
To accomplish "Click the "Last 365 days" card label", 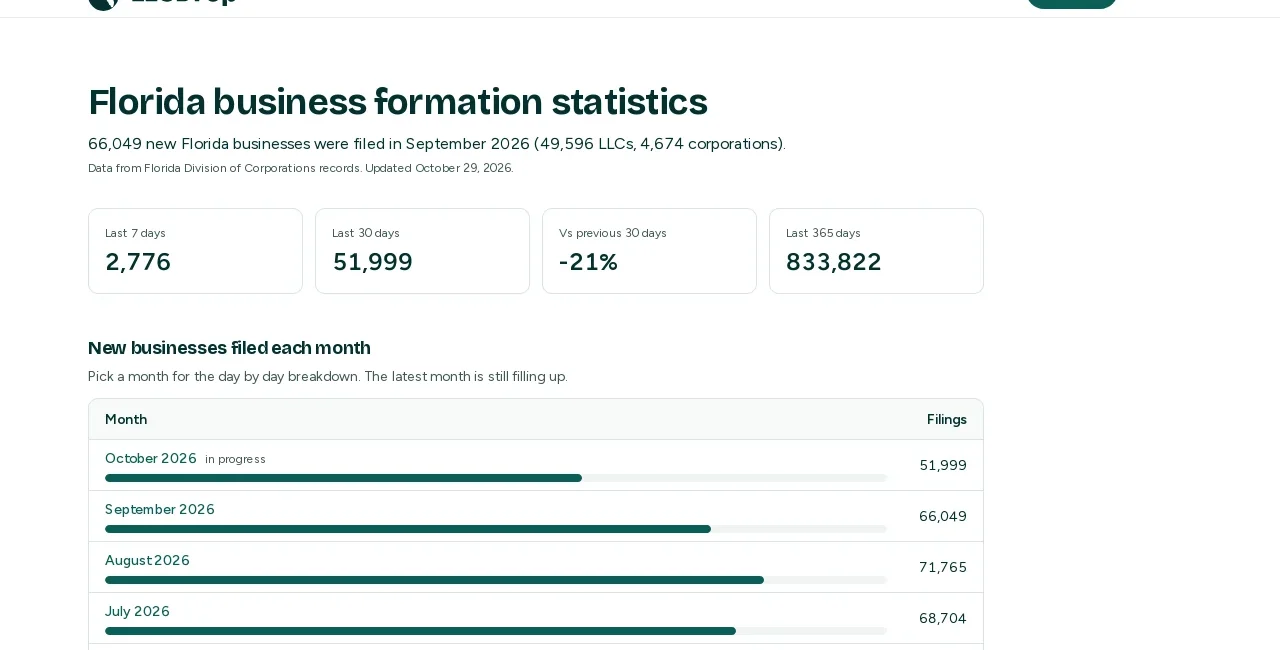I will (x=823, y=233).
